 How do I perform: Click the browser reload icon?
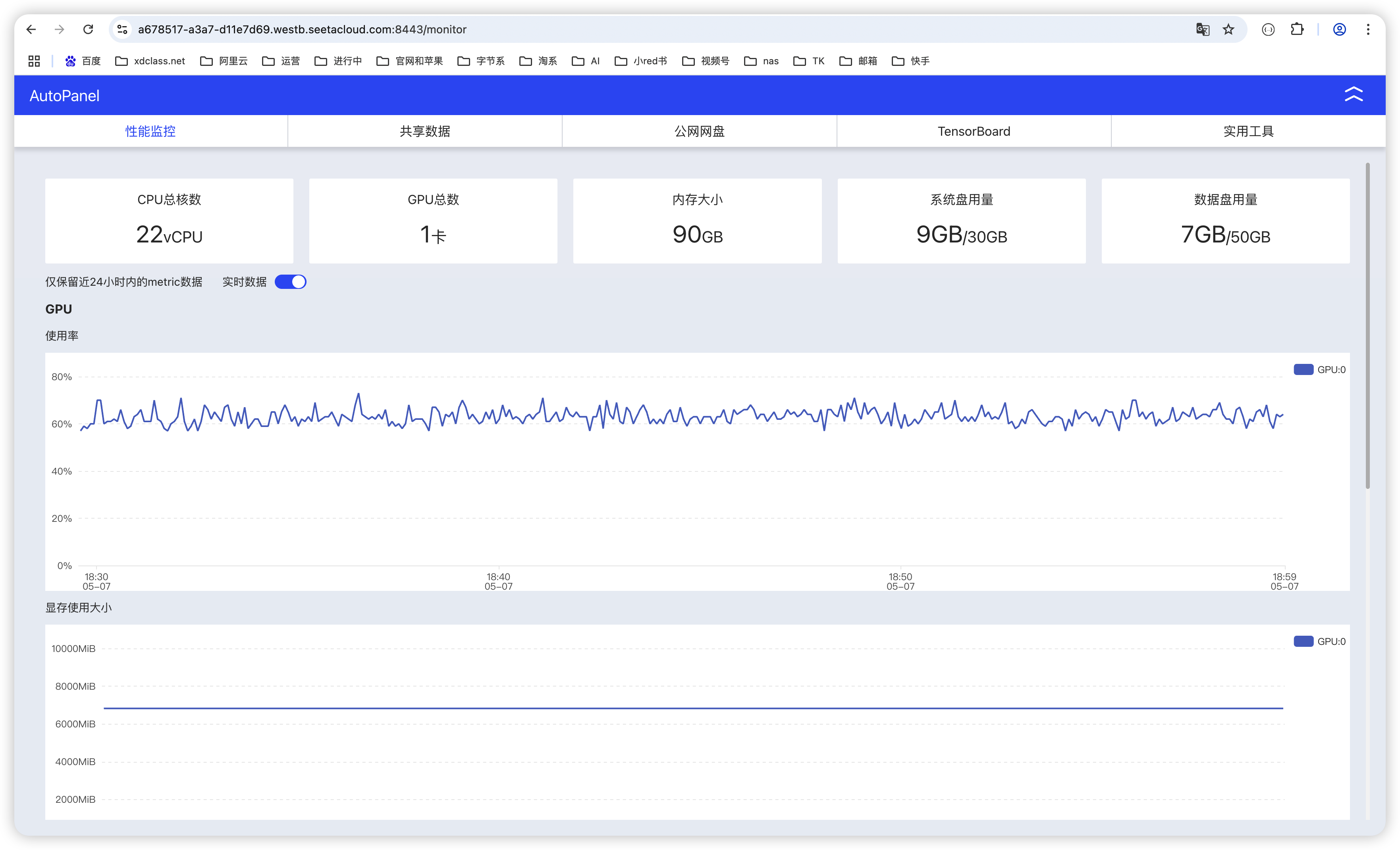(x=88, y=29)
